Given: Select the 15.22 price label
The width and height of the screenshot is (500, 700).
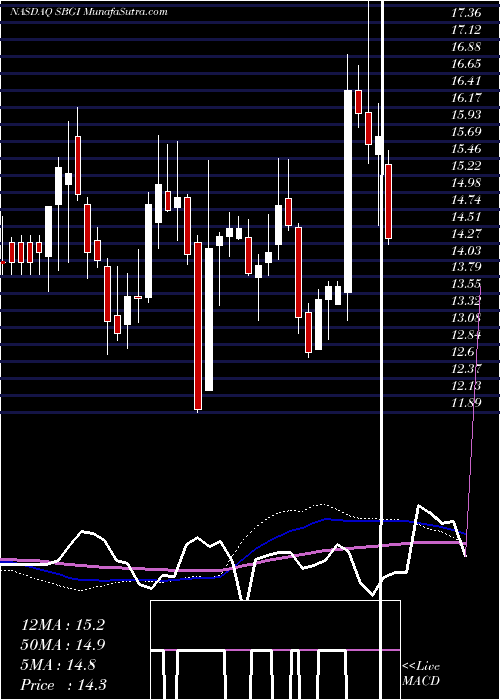Looking at the screenshot, I should click(x=466, y=165).
